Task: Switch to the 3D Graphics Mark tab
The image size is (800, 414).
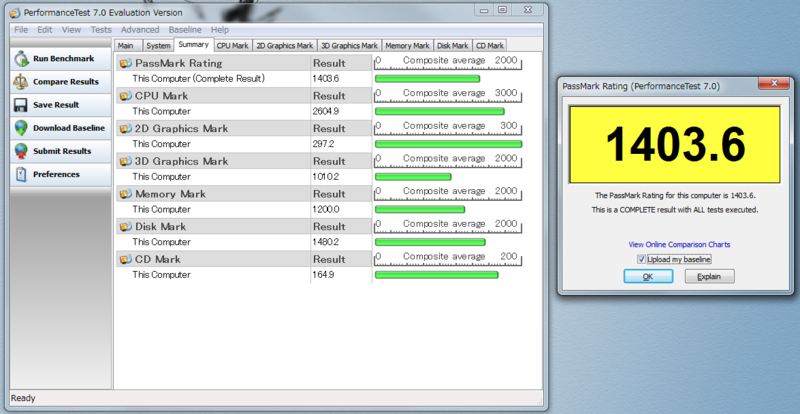Action: pyautogui.click(x=349, y=45)
